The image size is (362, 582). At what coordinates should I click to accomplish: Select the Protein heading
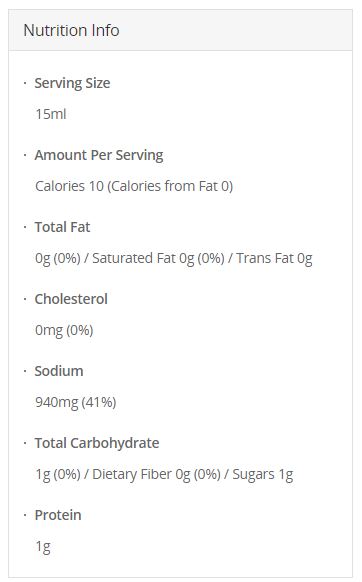point(58,515)
